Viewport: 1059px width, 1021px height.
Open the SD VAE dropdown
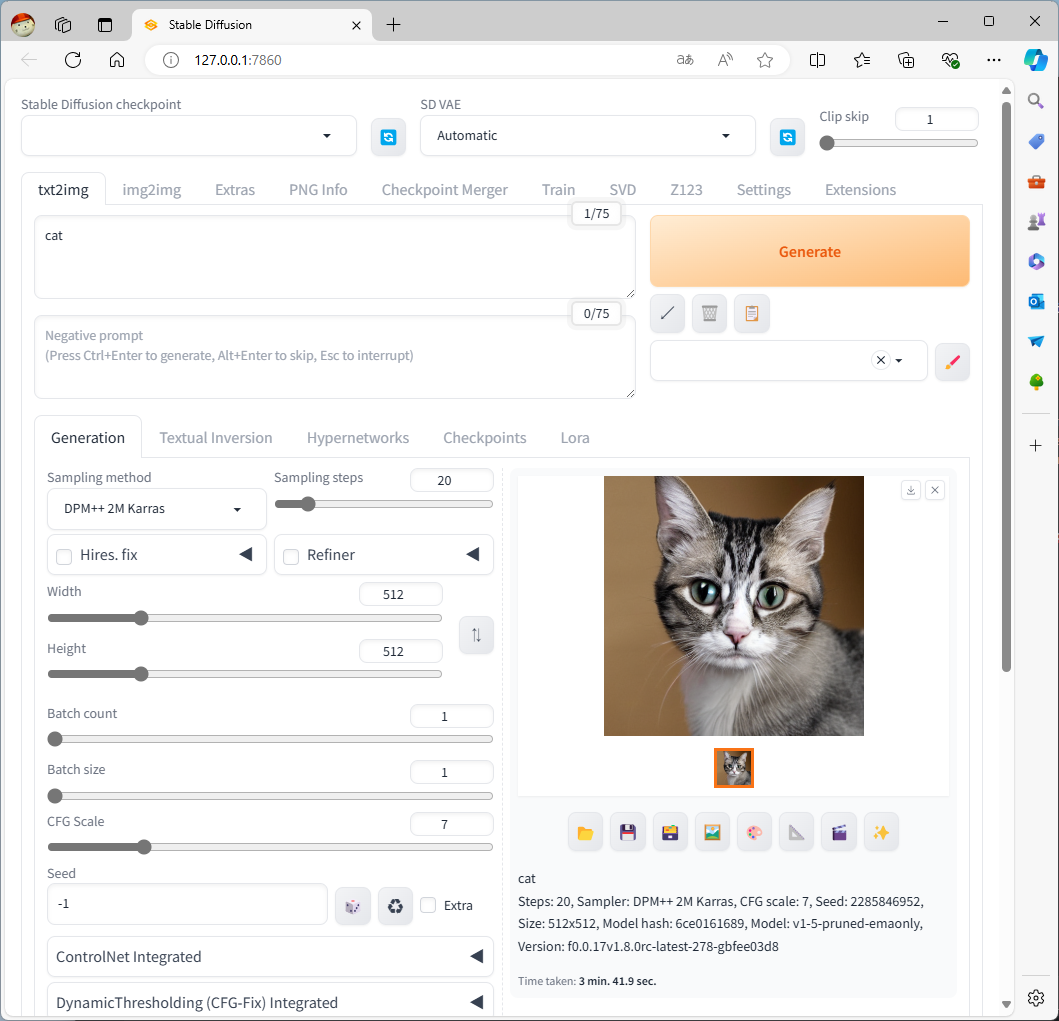(x=587, y=135)
